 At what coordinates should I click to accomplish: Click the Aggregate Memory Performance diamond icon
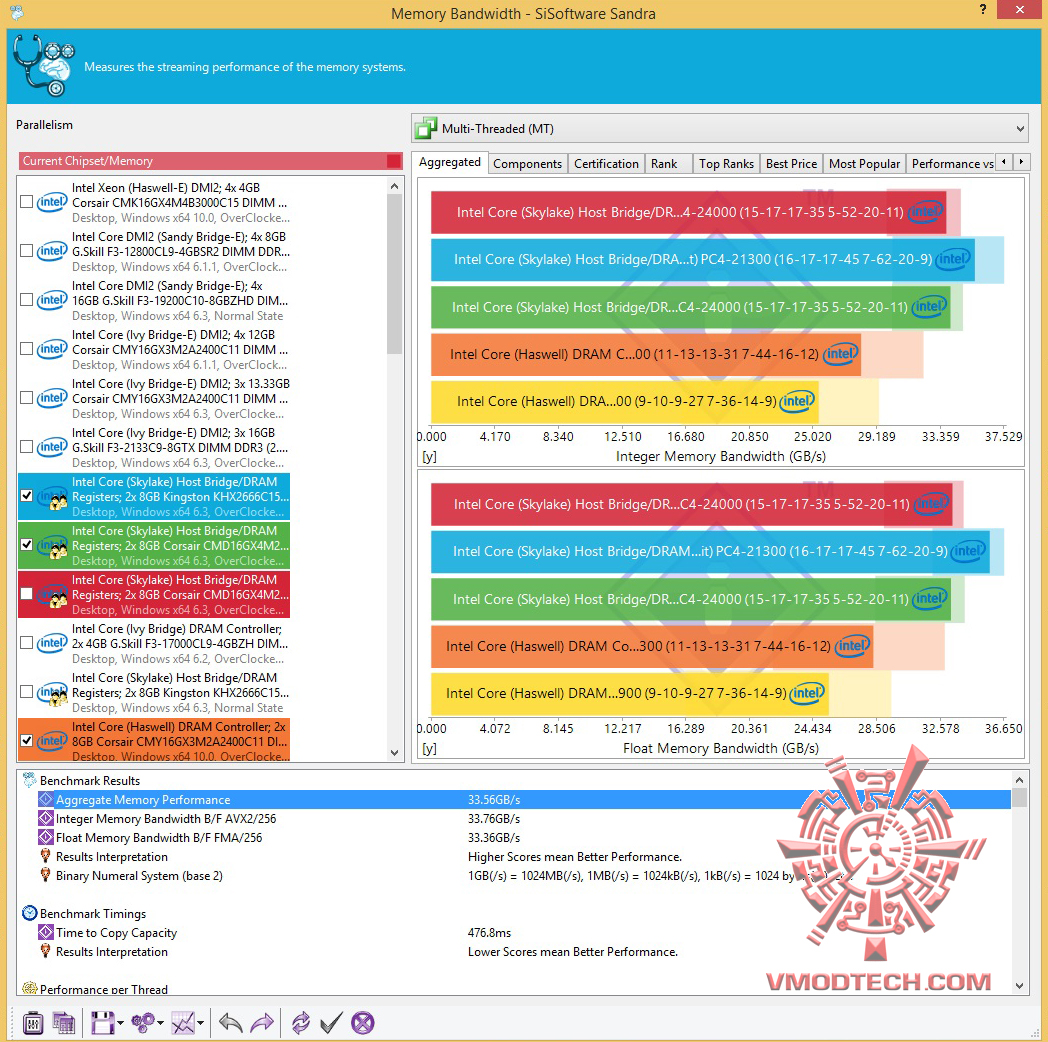coord(45,799)
